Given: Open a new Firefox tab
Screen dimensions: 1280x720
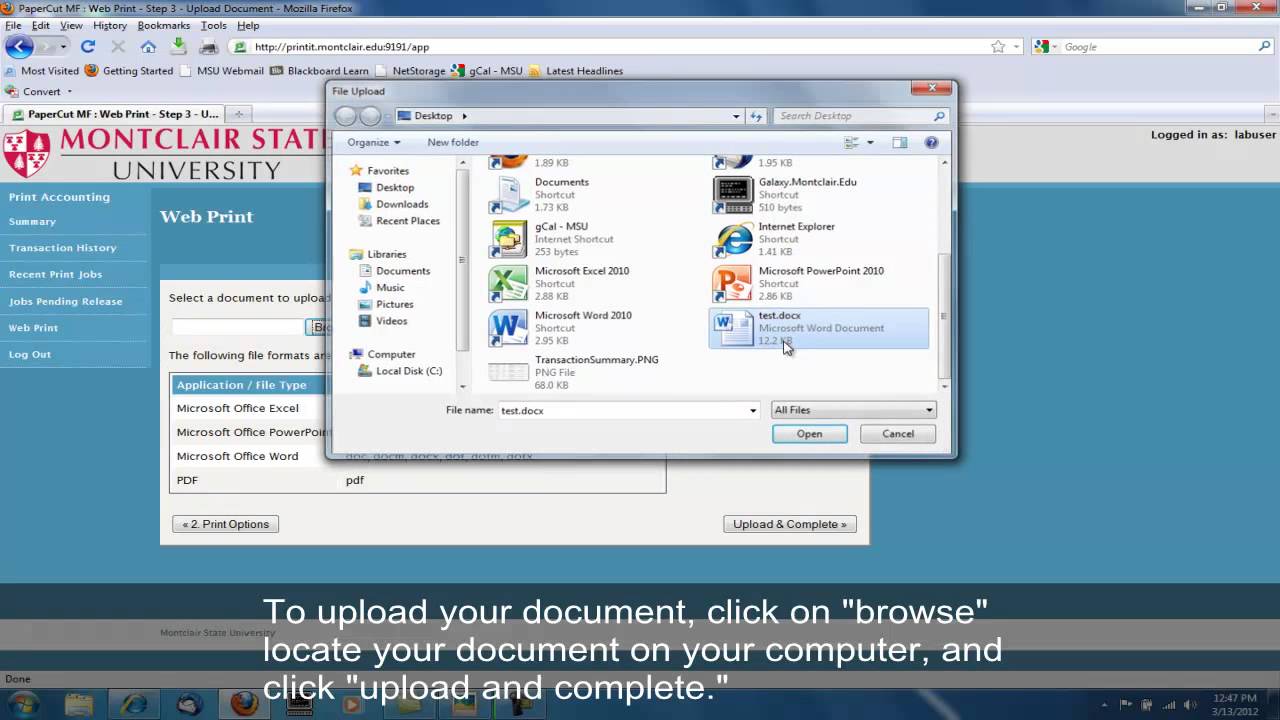Looking at the screenshot, I should (x=238, y=114).
